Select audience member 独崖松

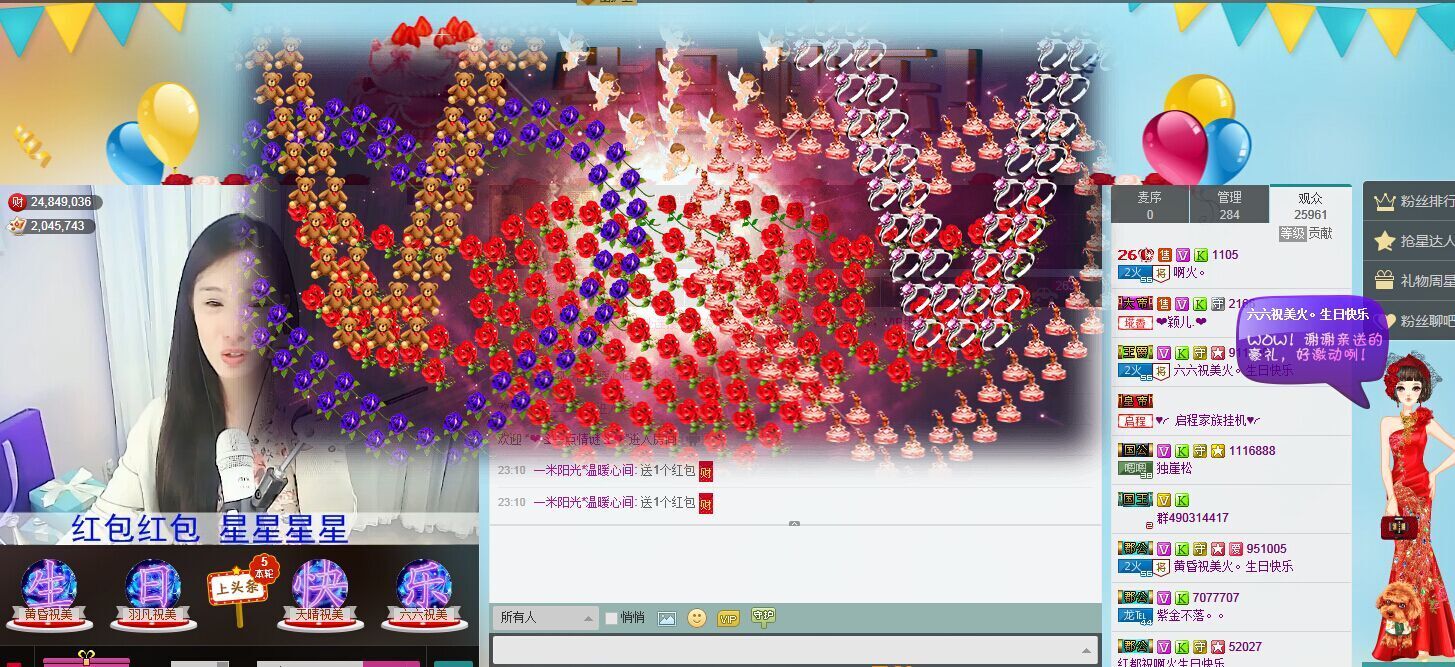[x=1173, y=468]
